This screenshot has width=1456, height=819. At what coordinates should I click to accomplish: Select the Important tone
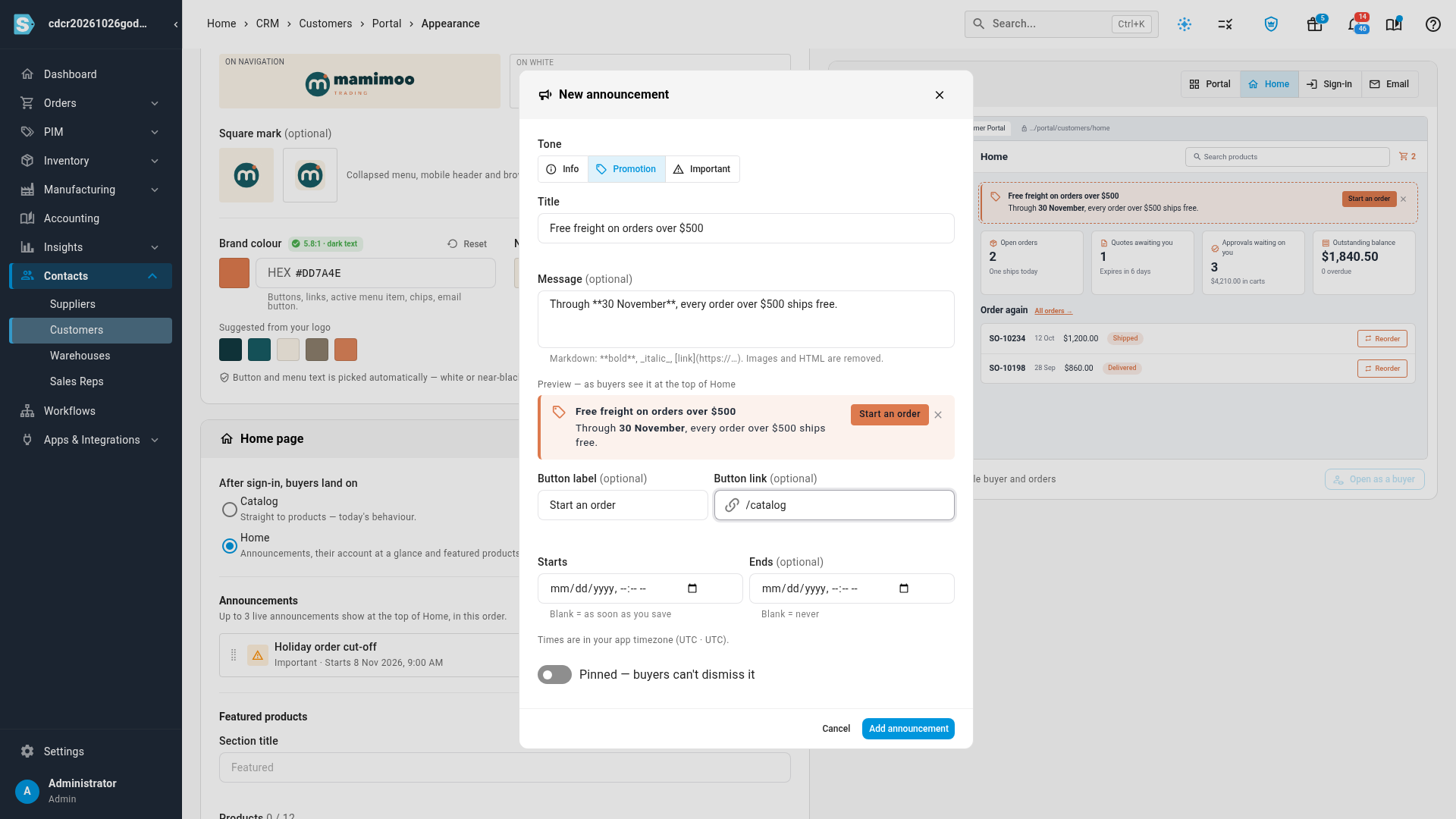tap(702, 169)
